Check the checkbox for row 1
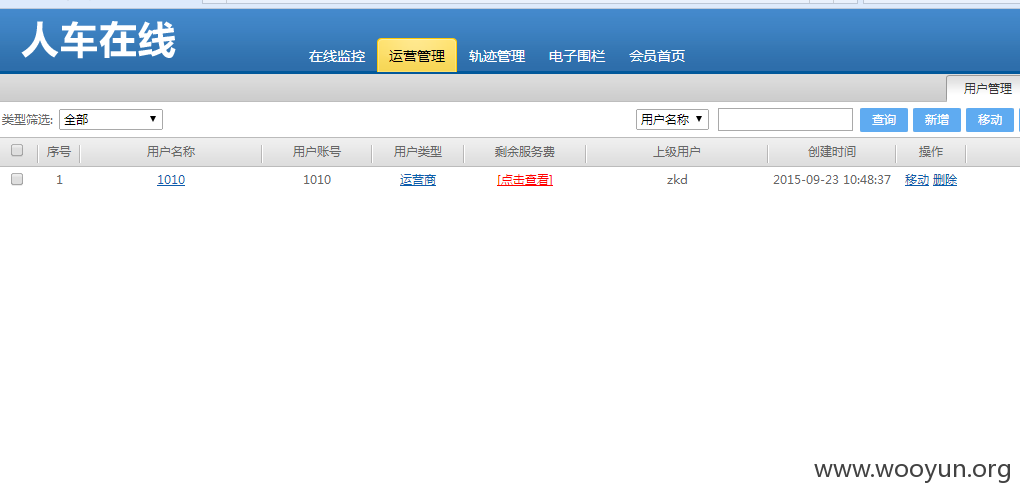The image size is (1020, 498). pos(17,179)
